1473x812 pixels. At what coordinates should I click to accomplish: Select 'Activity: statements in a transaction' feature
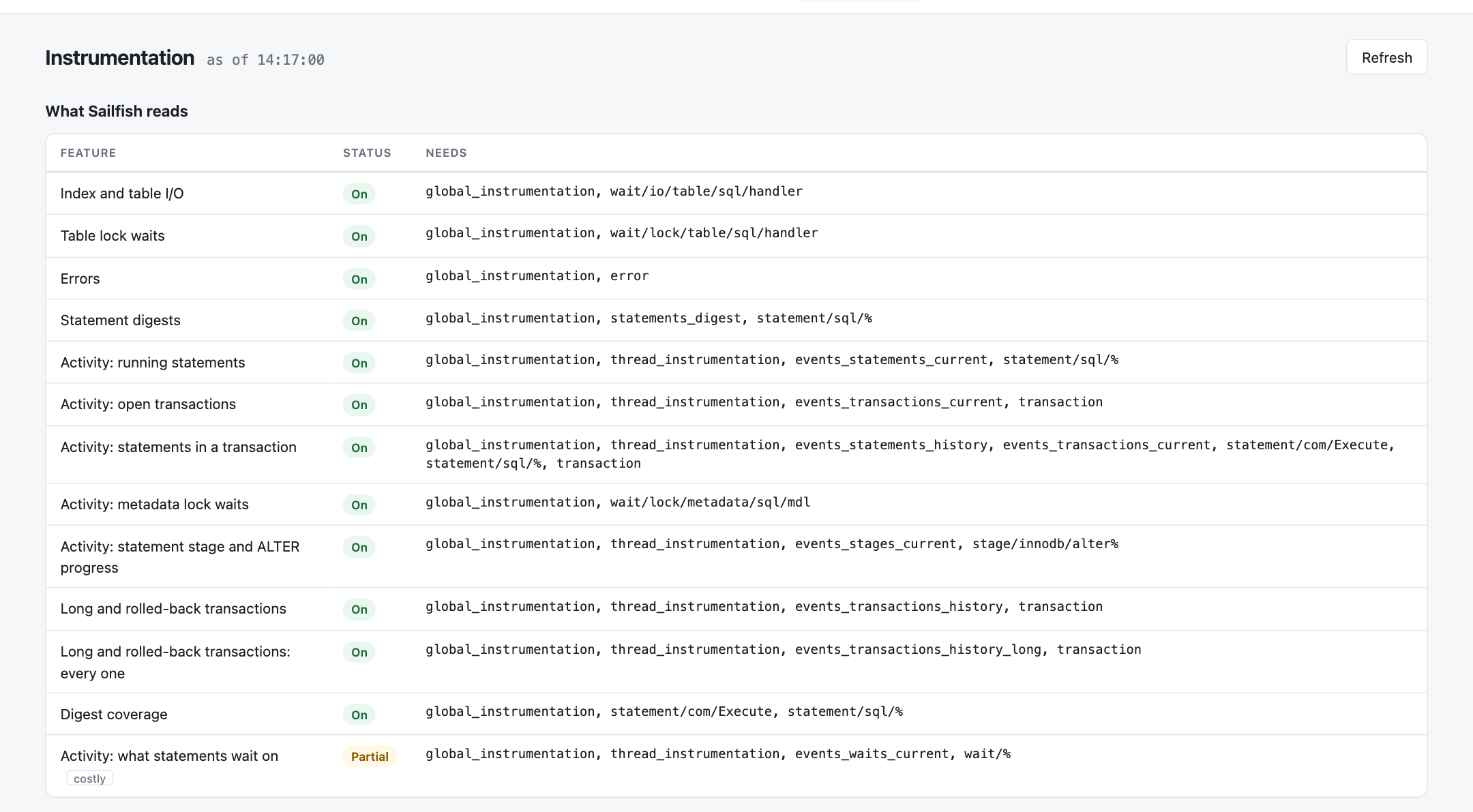[179, 447]
